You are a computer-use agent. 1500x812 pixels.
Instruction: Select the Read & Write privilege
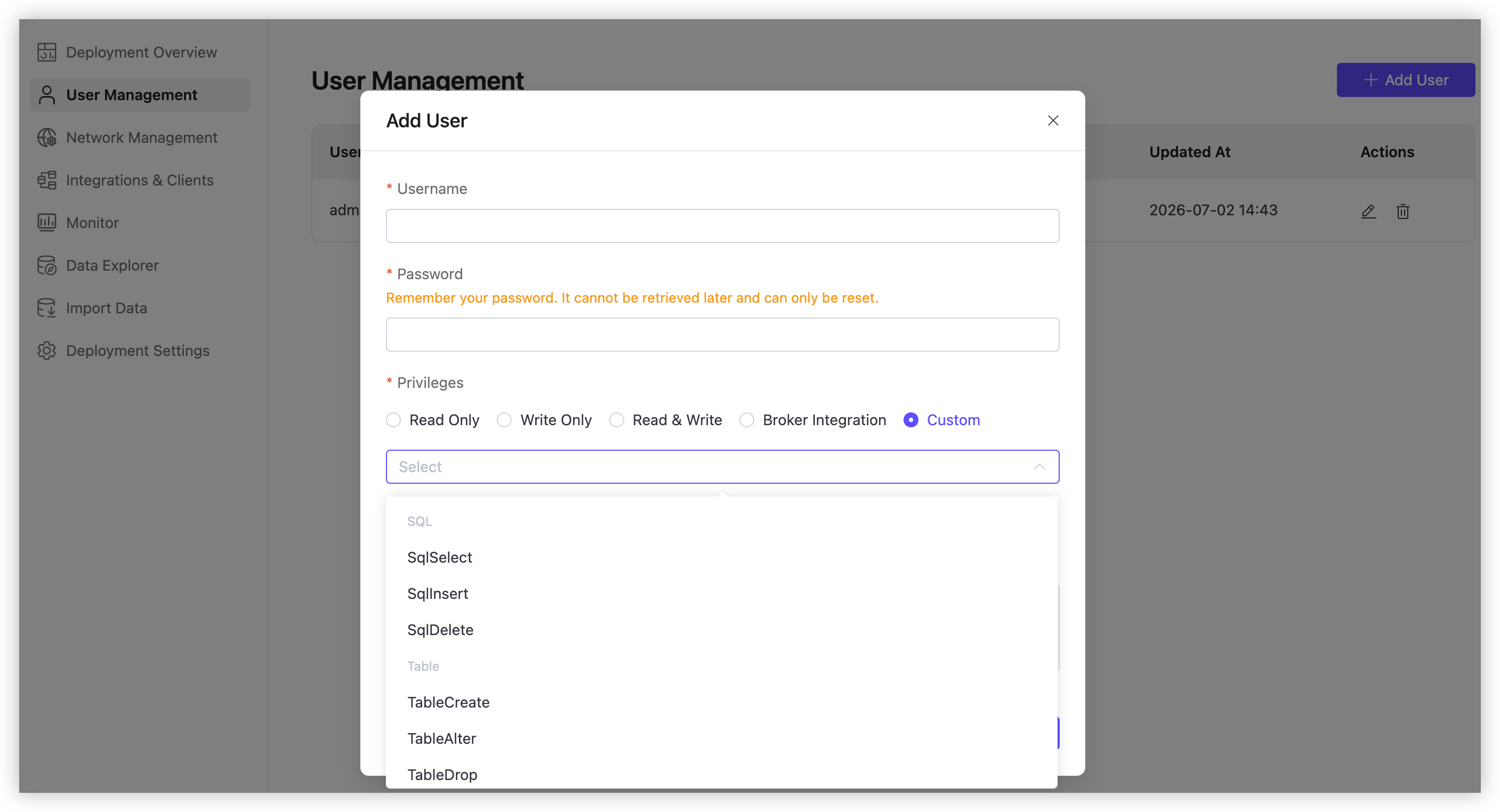pyautogui.click(x=617, y=420)
